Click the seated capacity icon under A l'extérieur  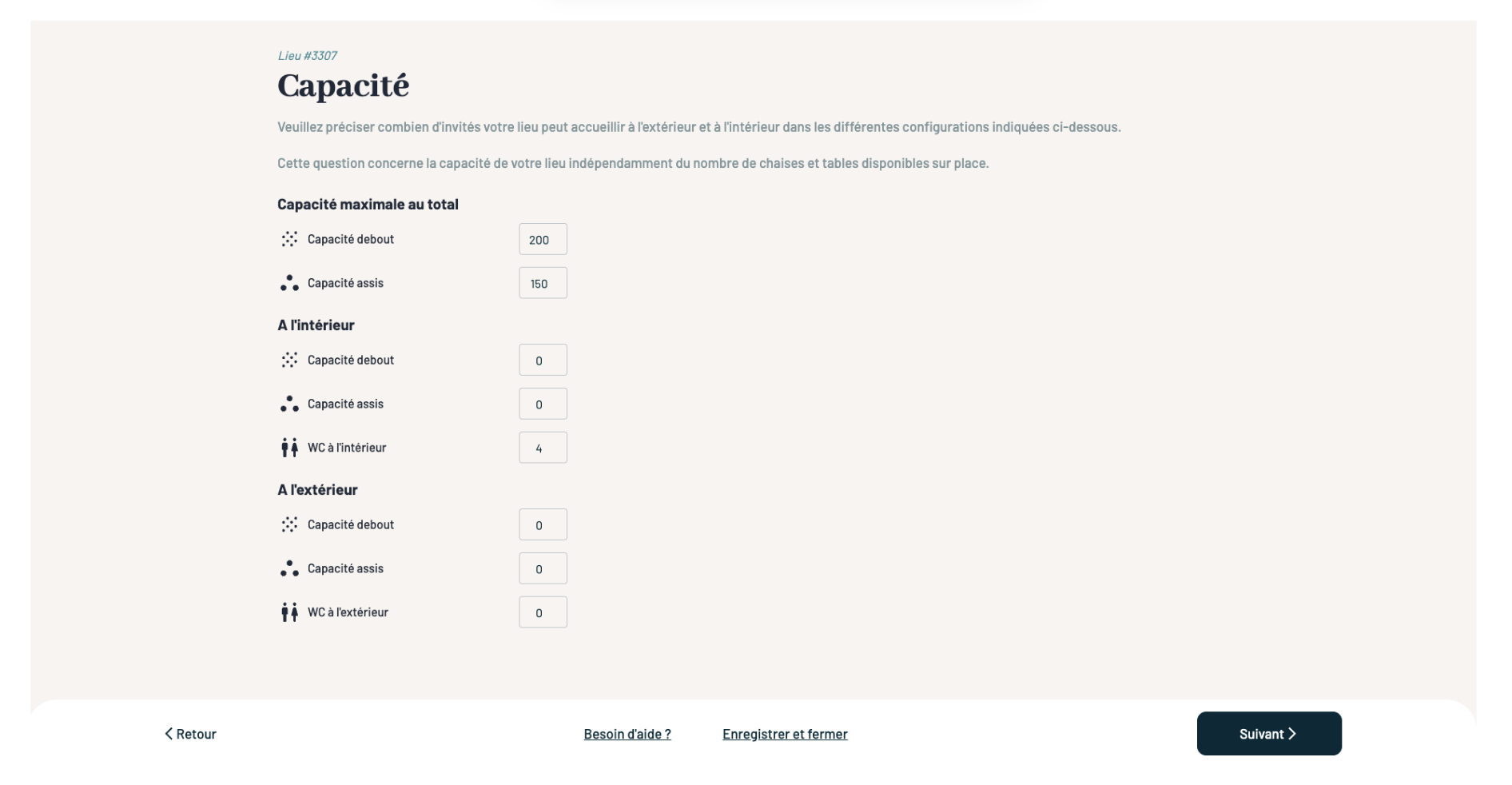pos(289,568)
